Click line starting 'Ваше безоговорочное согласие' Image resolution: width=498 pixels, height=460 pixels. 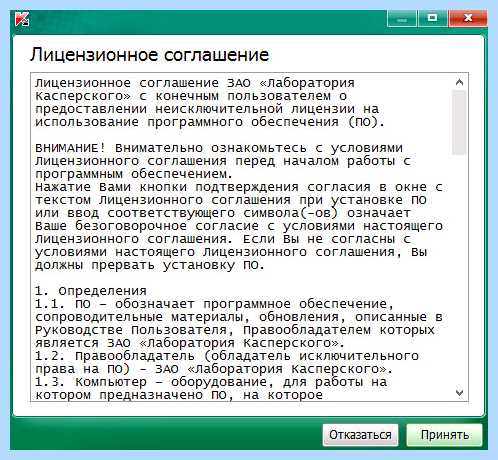pos(239,226)
